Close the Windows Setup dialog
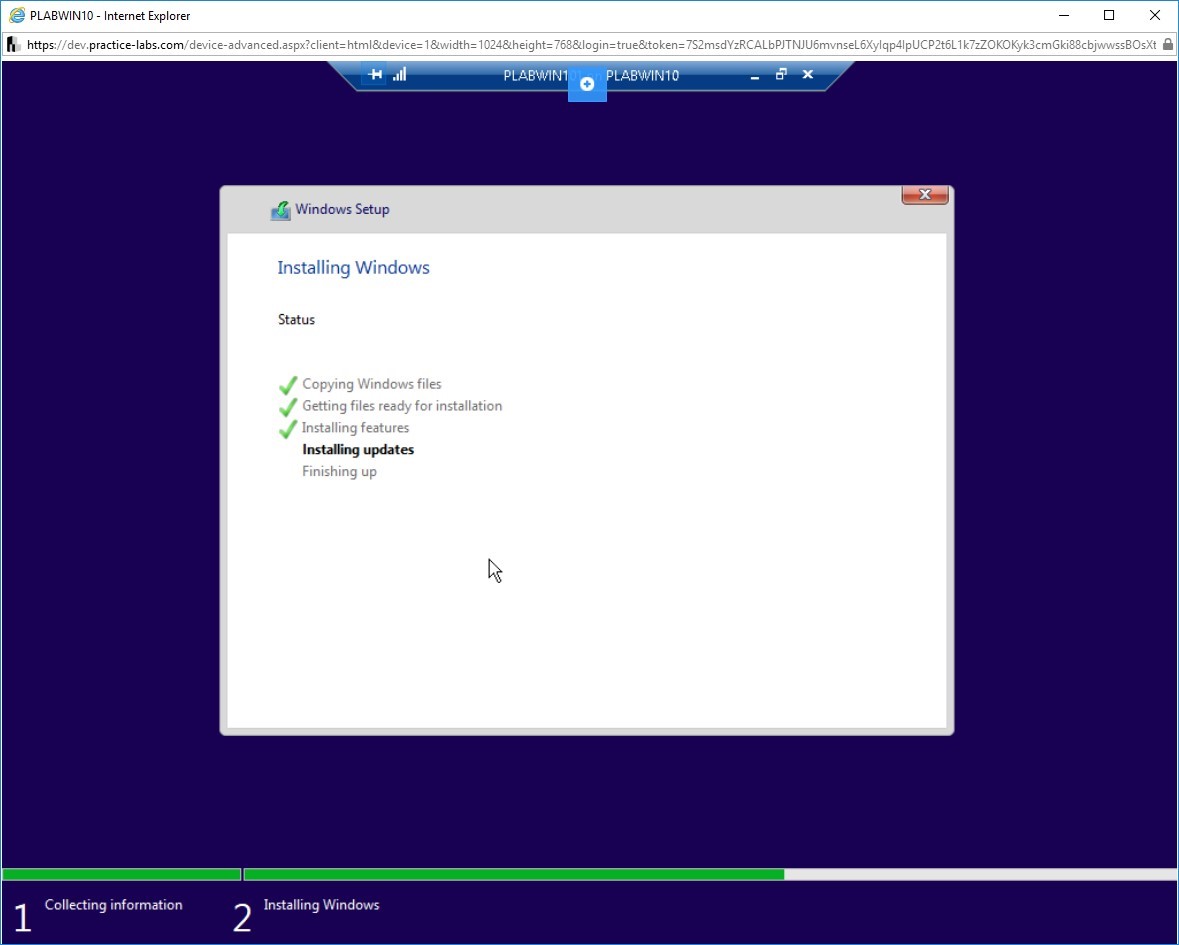 pos(925,195)
